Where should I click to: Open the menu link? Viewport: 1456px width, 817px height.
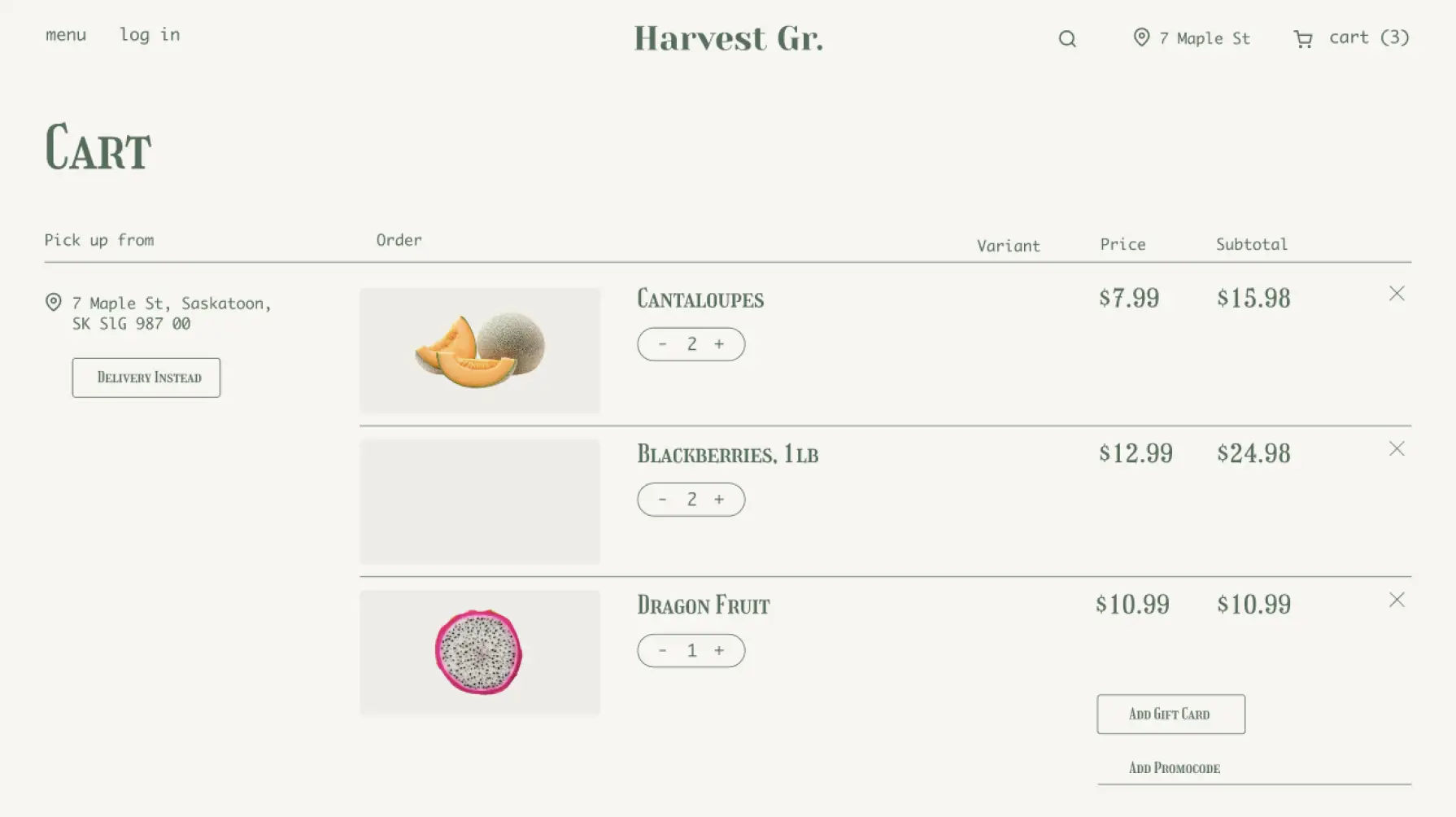[66, 35]
